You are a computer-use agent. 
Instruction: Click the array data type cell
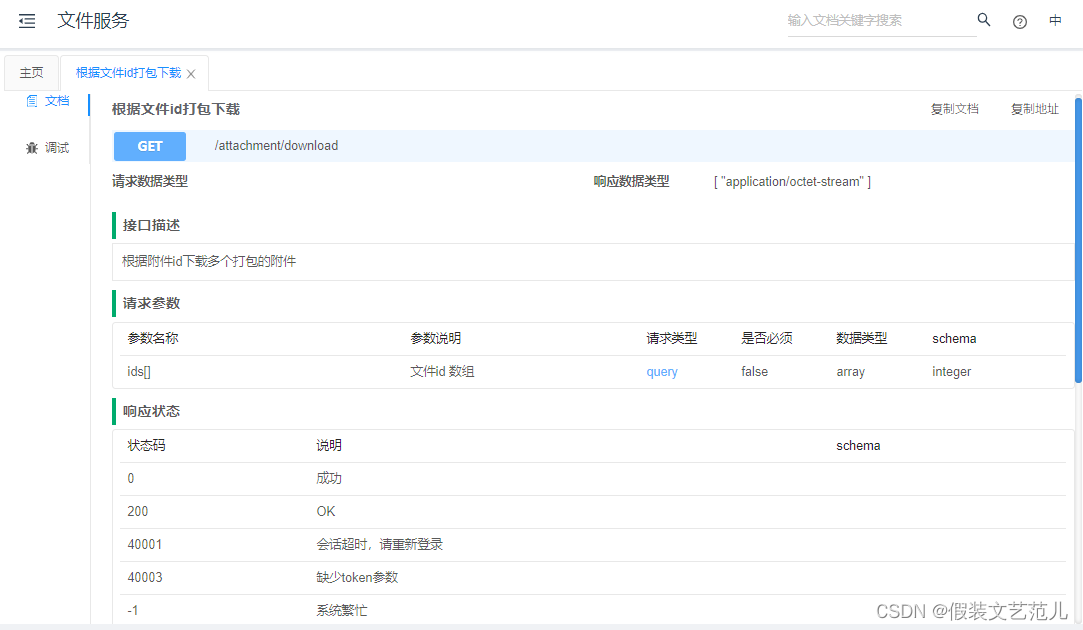850,372
